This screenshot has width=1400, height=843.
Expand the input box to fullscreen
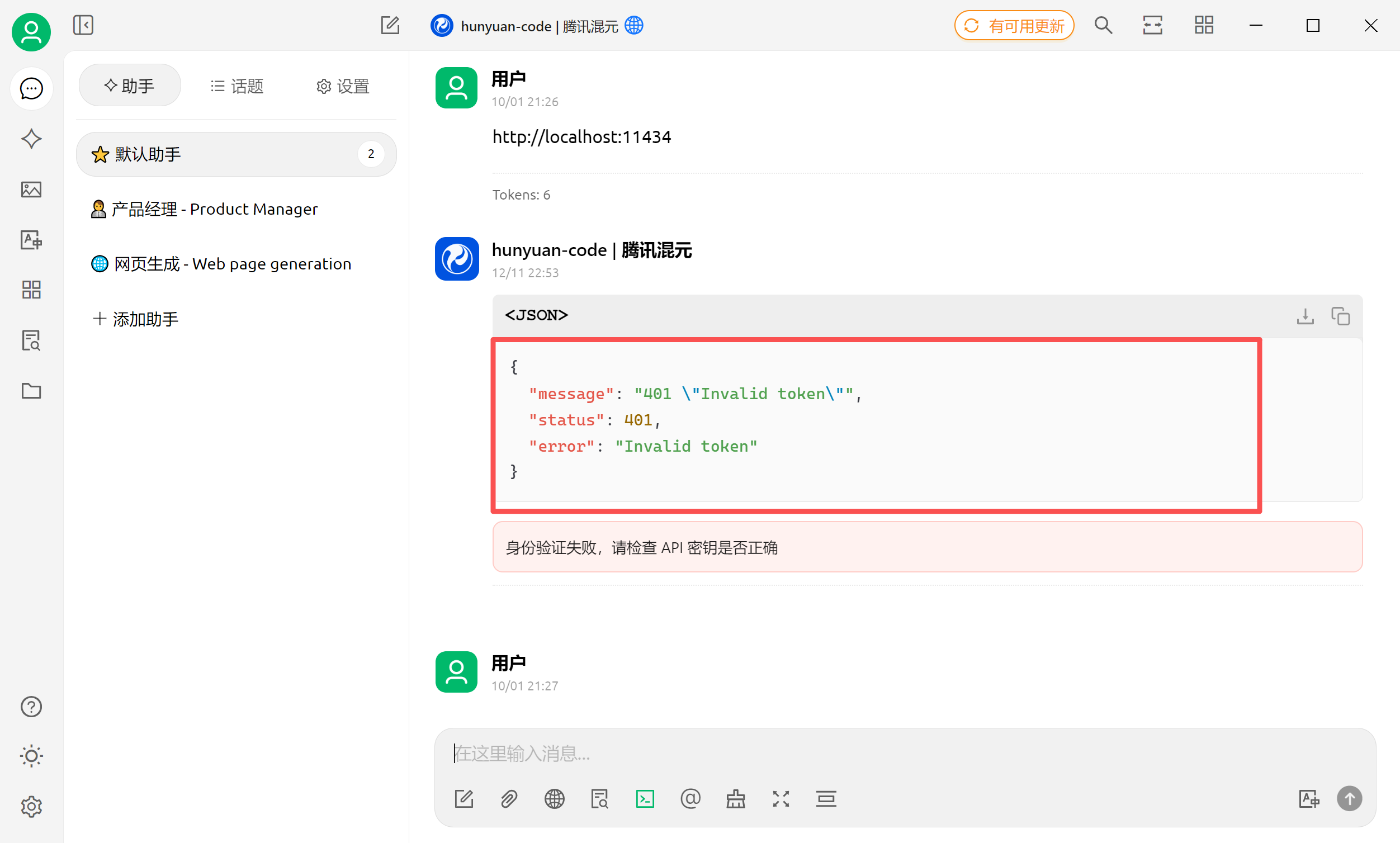(x=781, y=799)
